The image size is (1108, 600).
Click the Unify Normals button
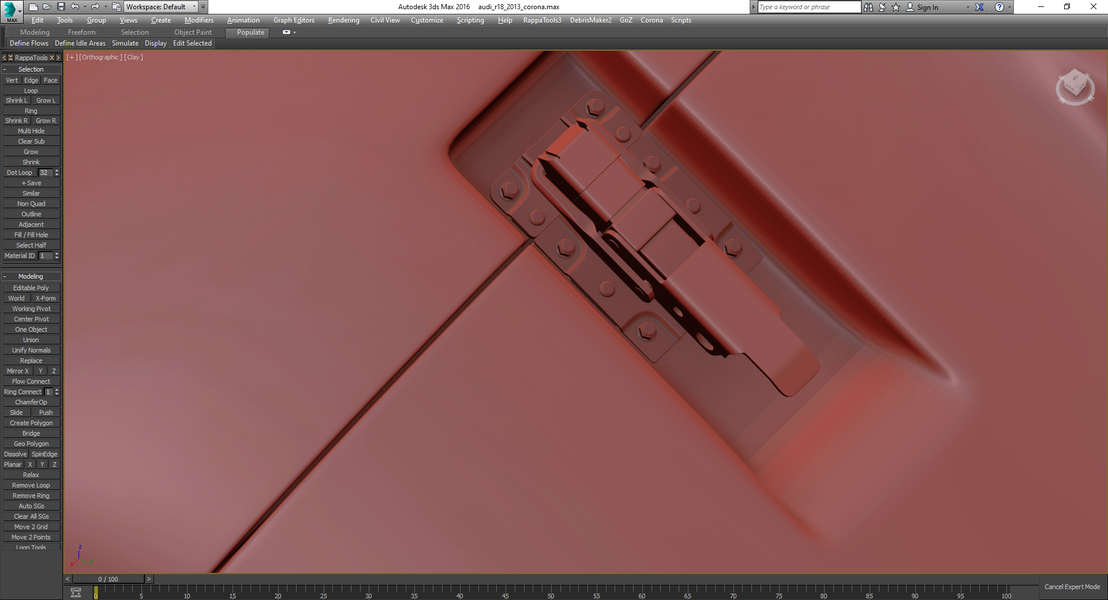pyautogui.click(x=31, y=350)
